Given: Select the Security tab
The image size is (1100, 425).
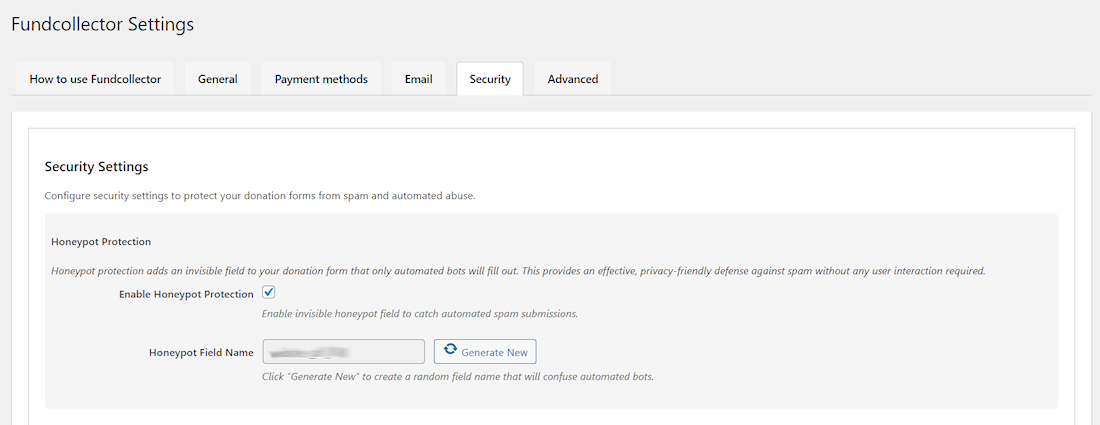Looking at the screenshot, I should tap(490, 79).
